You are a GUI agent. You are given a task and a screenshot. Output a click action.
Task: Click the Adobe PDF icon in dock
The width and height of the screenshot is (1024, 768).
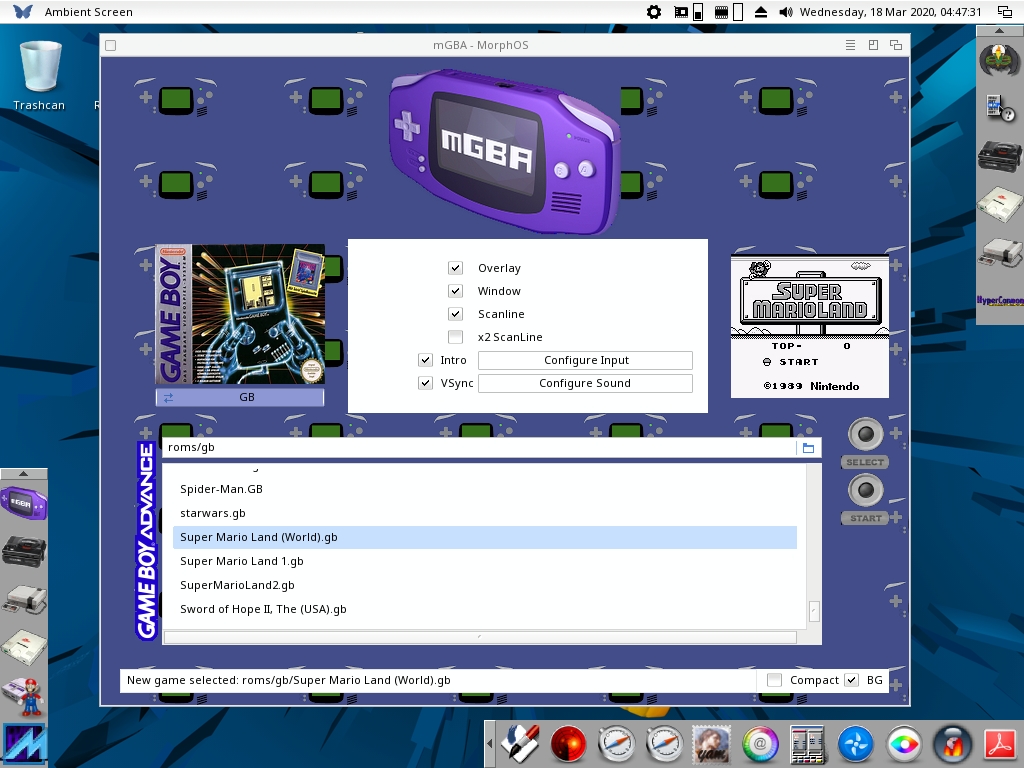1002,744
